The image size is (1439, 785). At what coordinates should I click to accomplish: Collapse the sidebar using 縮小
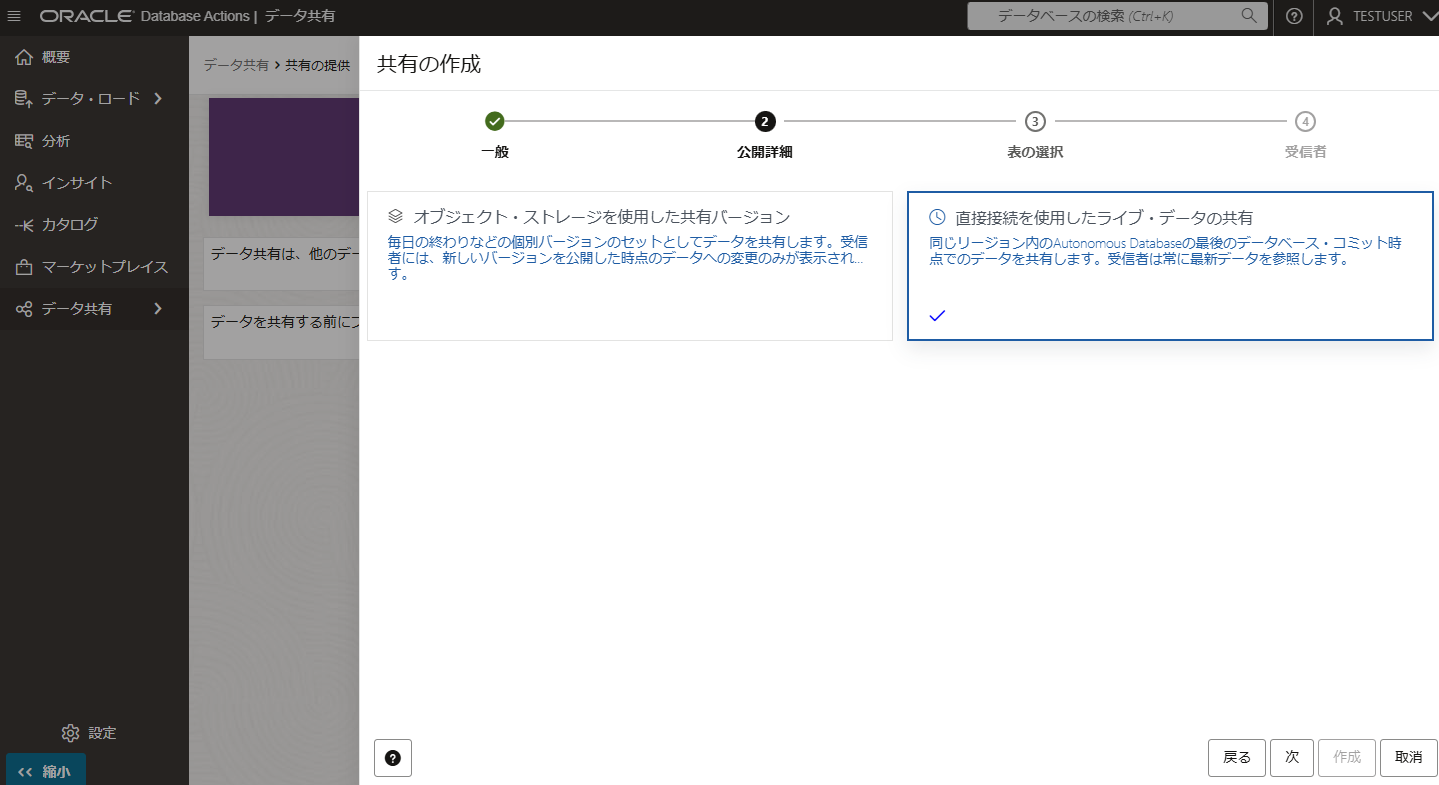[x=45, y=773]
